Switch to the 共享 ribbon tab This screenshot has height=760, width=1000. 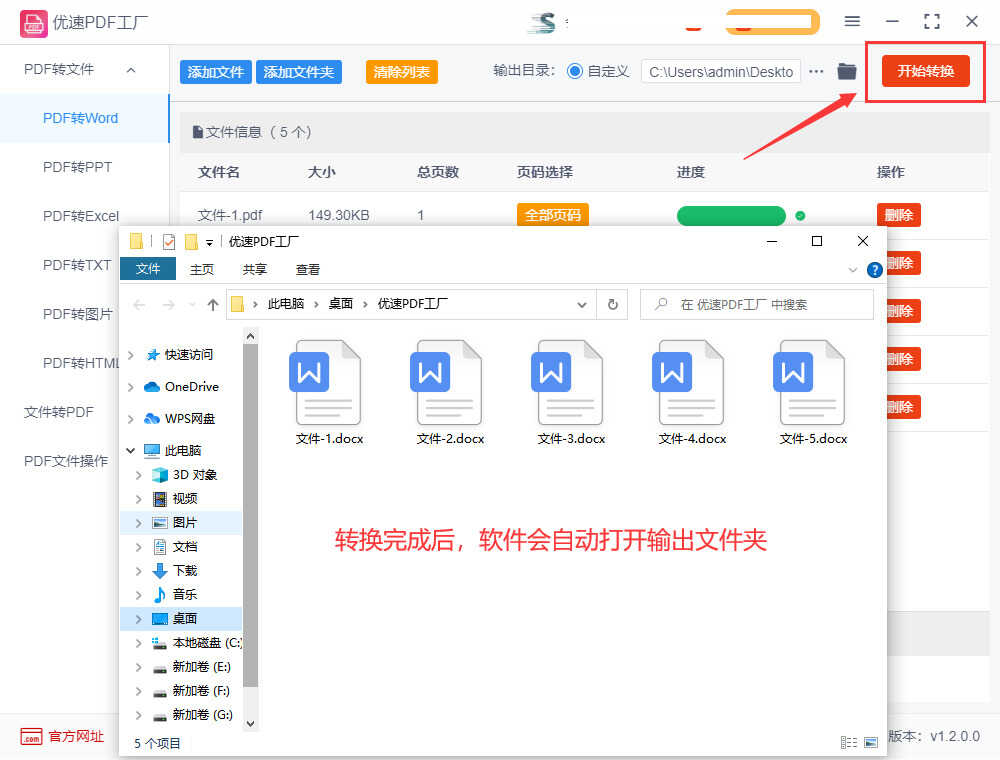(254, 270)
